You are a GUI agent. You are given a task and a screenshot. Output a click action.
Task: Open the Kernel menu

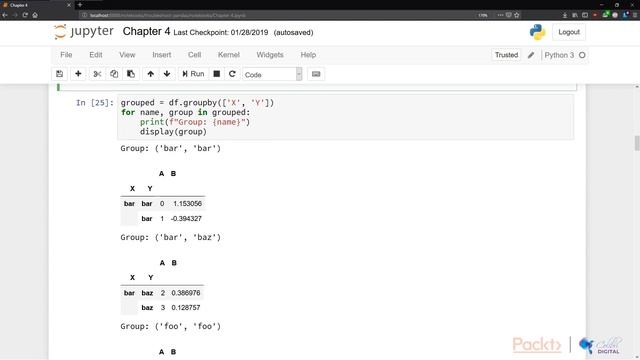(x=229, y=55)
